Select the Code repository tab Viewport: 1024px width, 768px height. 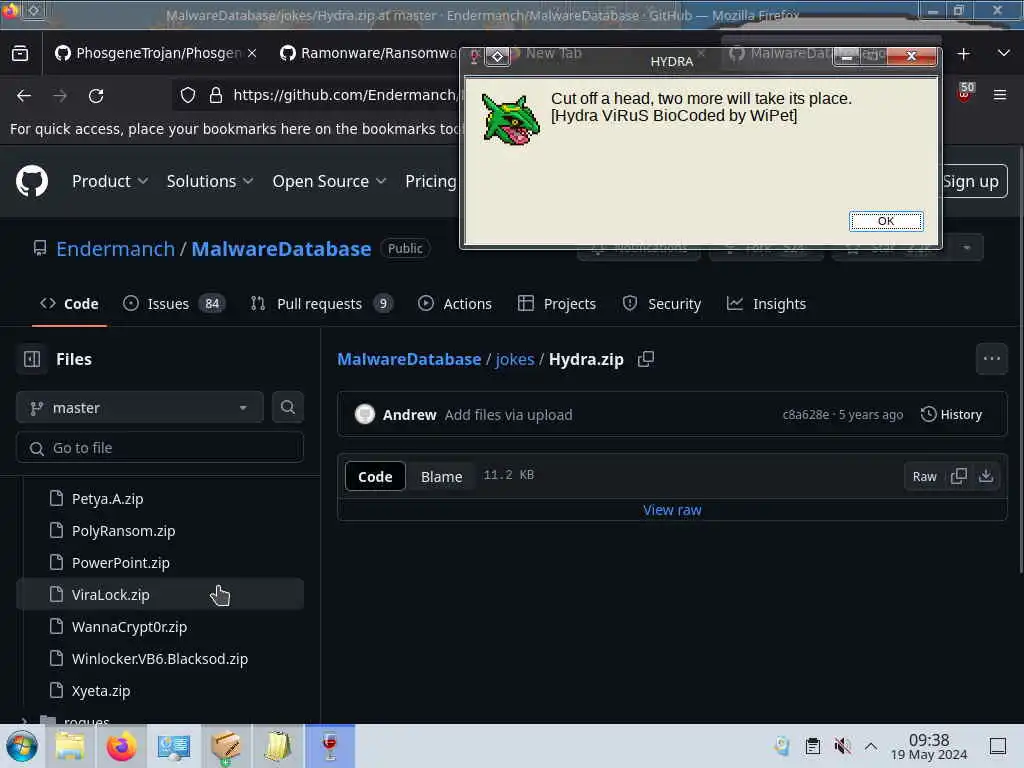tap(69, 304)
